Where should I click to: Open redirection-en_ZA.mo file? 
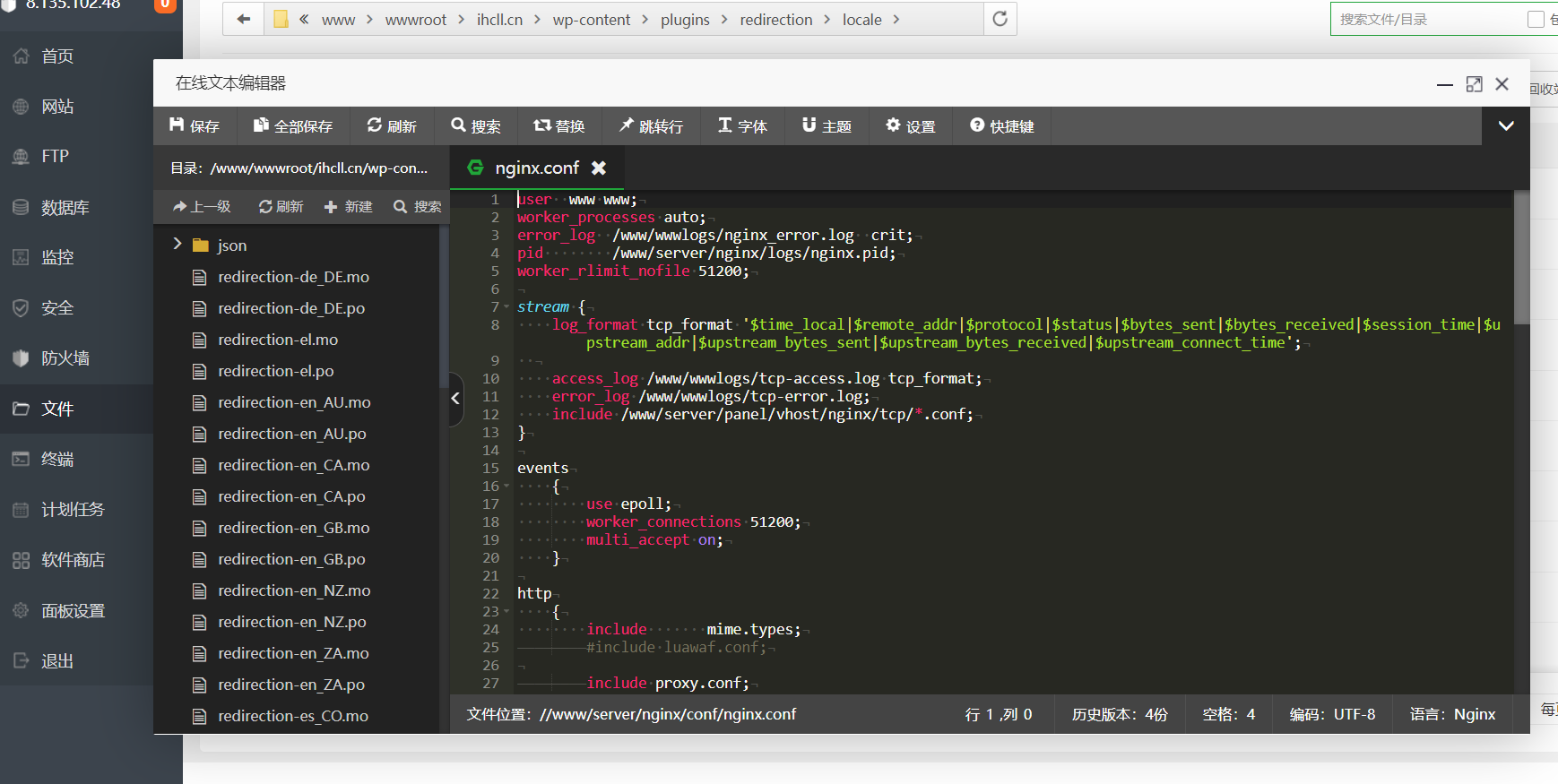point(293,653)
